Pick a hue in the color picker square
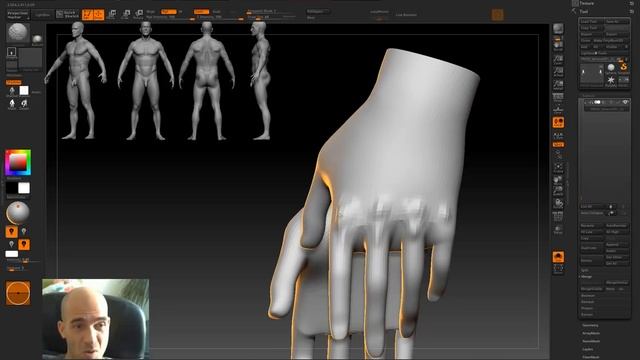Screen dimensions: 640x360 (x=18, y=162)
